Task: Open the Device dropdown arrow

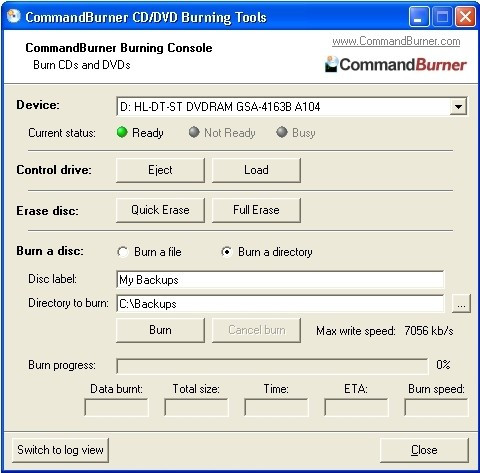Action: [x=458, y=107]
